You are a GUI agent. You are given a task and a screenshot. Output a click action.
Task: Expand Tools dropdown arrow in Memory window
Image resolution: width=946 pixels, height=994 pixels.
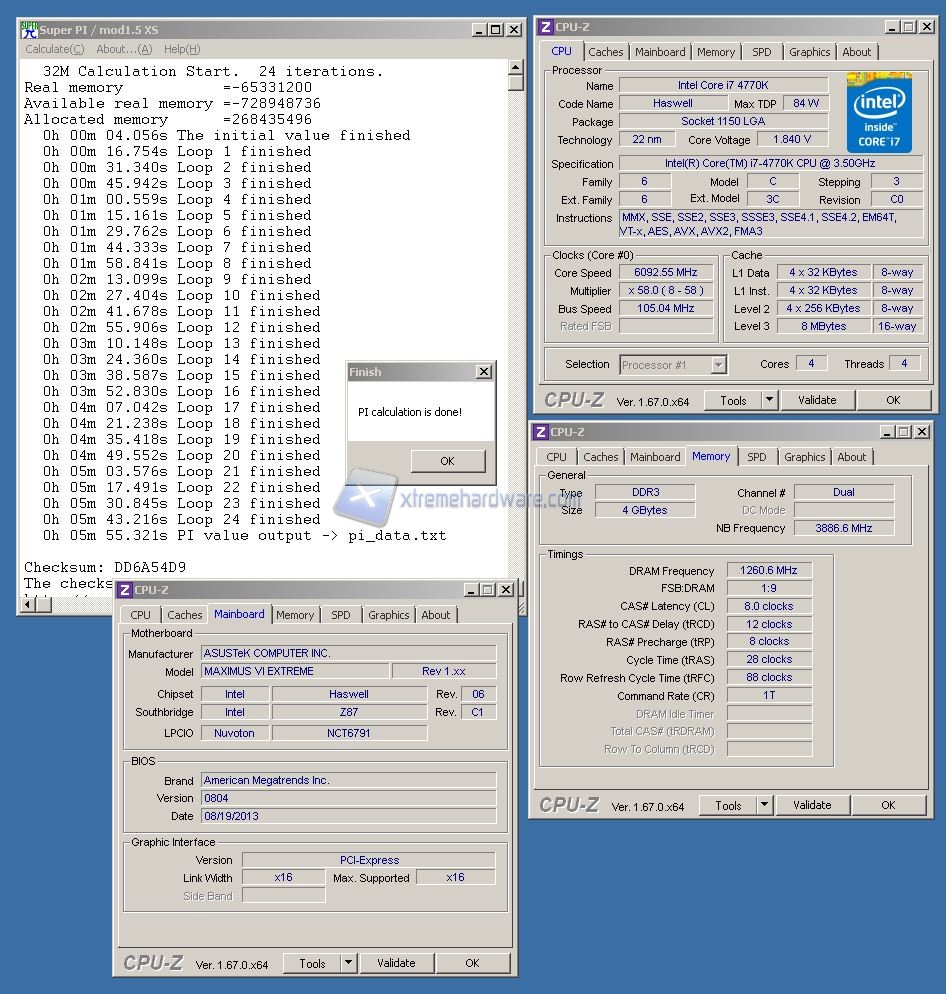[765, 805]
